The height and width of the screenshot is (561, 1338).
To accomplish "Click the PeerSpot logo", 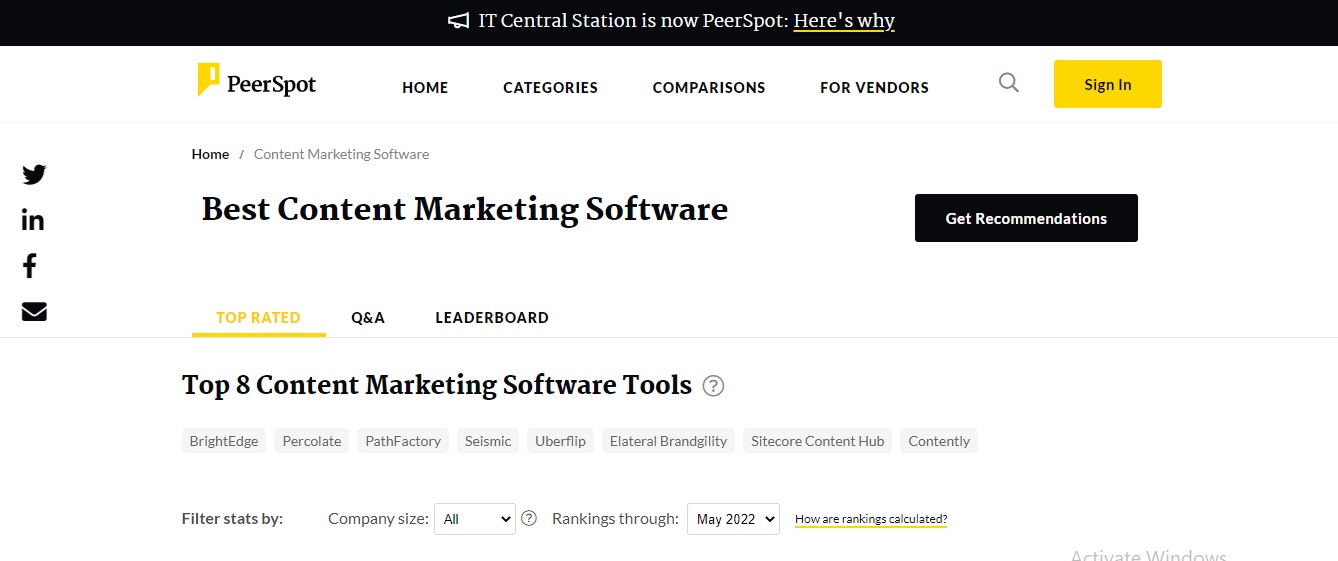I will coord(257,81).
